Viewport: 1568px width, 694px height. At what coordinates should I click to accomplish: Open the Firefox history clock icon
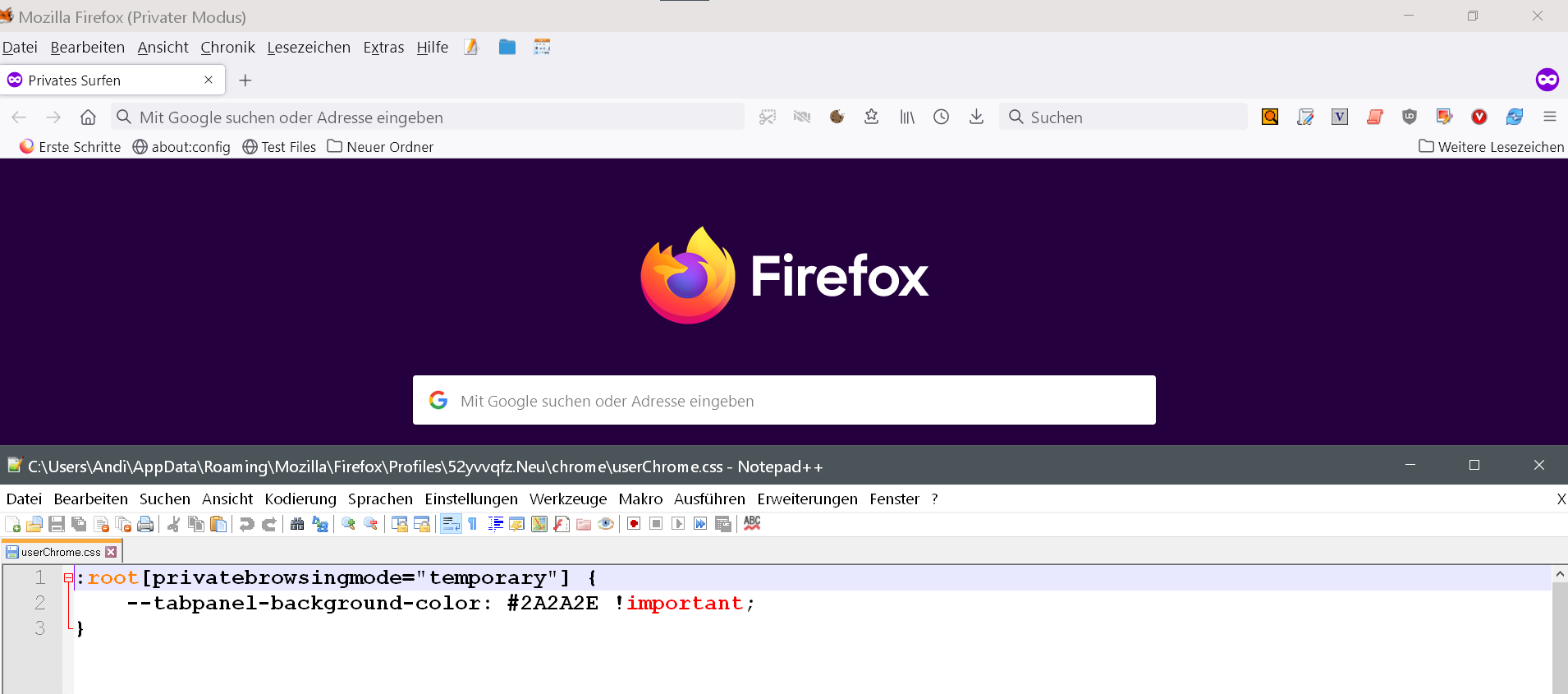coord(942,117)
